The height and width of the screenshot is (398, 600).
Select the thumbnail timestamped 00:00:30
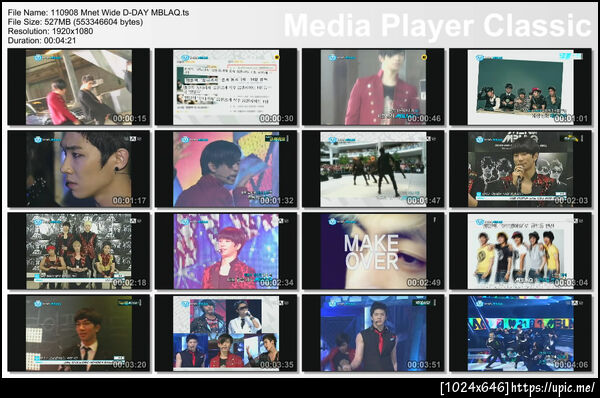tap(226, 87)
